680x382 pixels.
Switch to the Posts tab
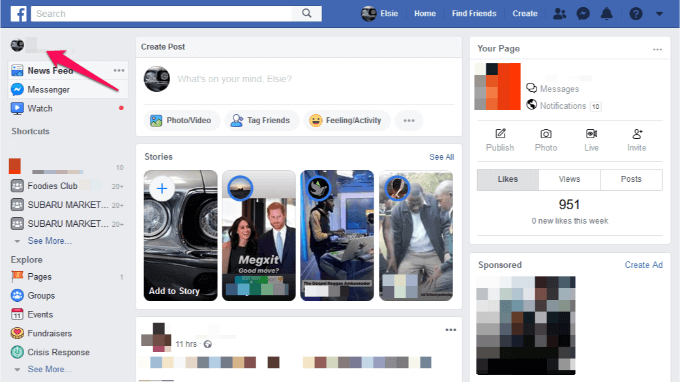[x=631, y=179]
